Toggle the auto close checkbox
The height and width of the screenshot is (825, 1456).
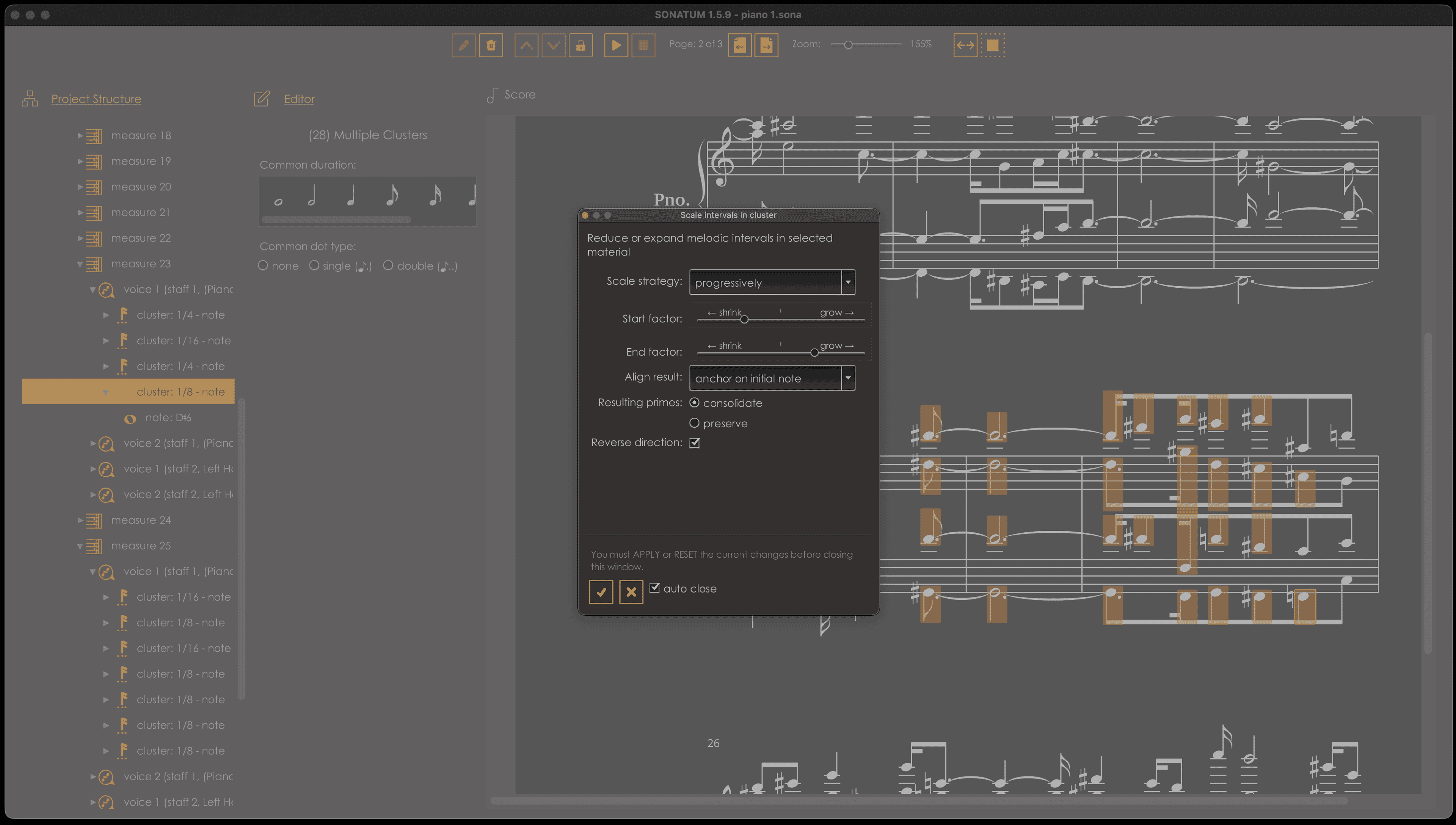(x=654, y=588)
